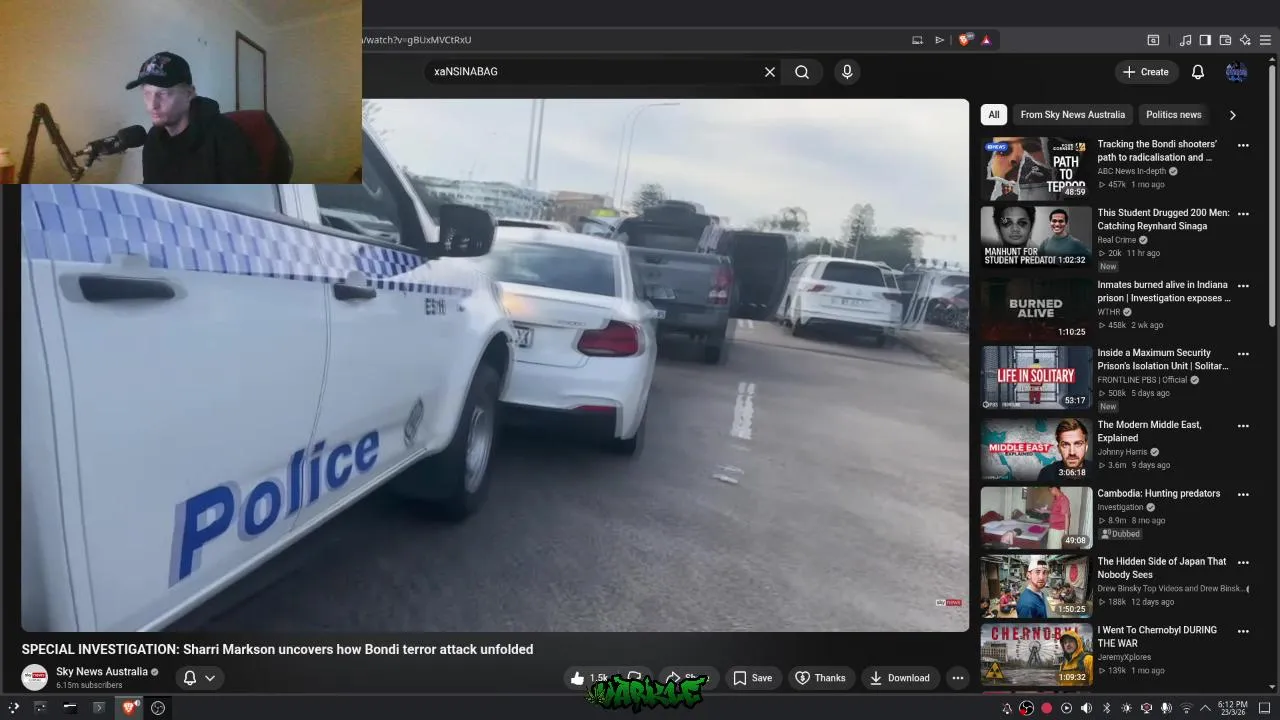
Task: Open Brave Shields lion icon
Action: click(x=964, y=40)
